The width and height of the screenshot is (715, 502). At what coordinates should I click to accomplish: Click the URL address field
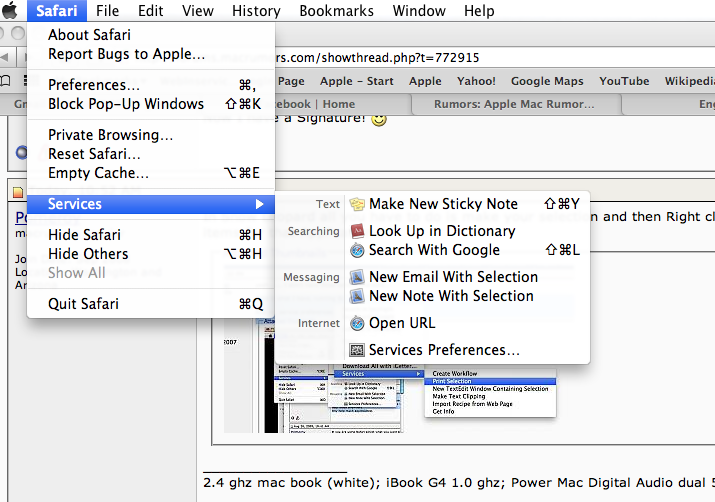click(495, 57)
